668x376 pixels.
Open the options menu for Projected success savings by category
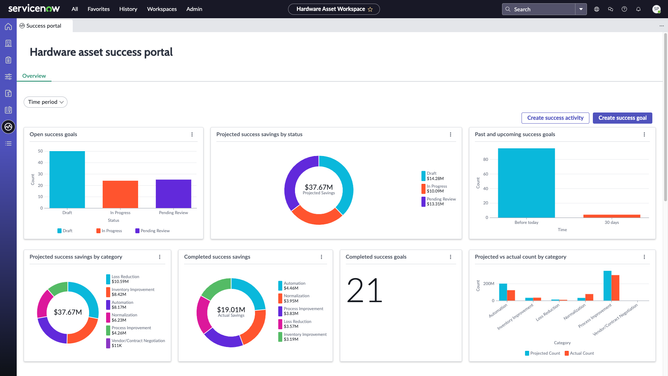point(160,257)
